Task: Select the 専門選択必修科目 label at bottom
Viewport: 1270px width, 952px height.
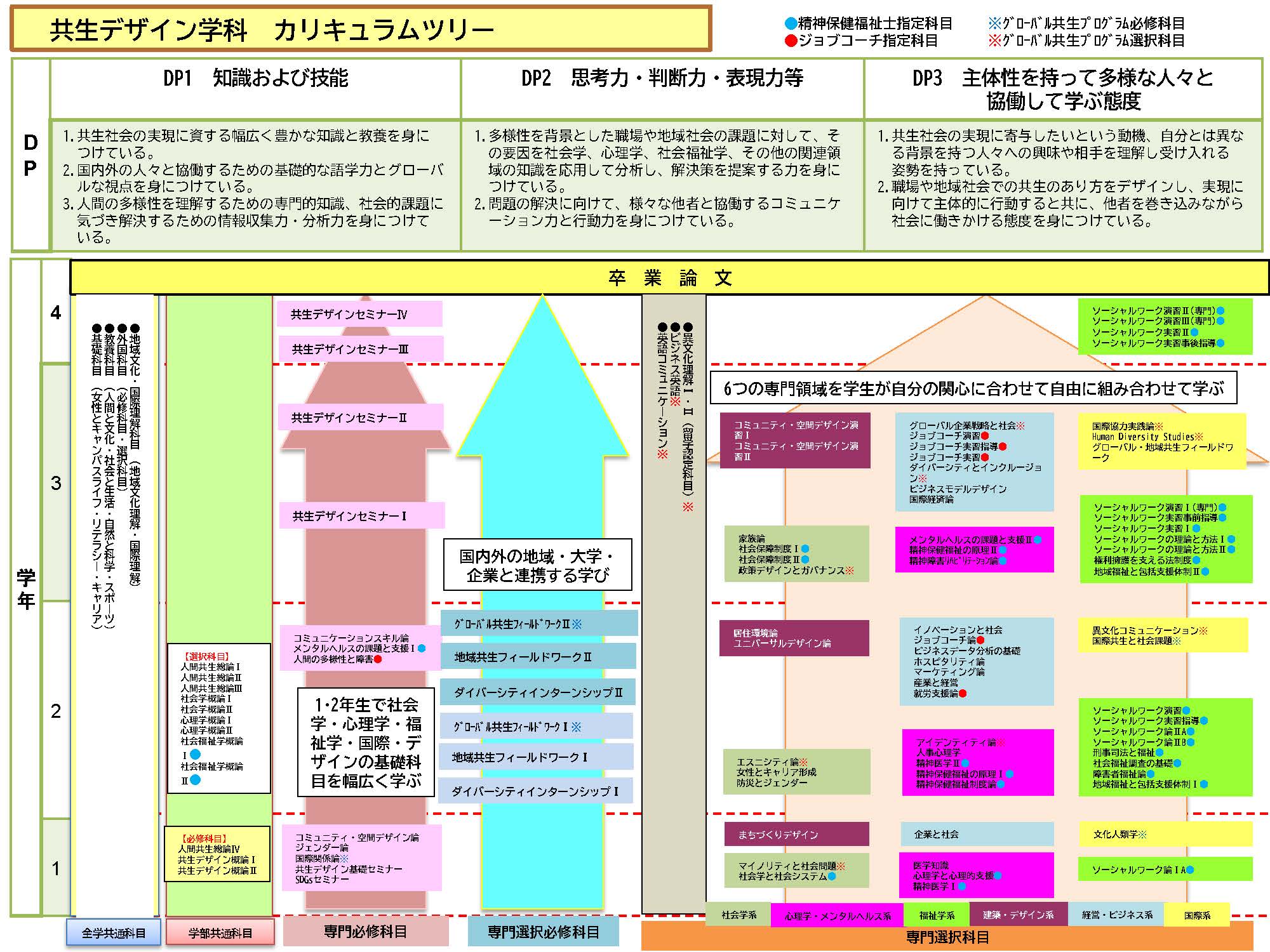Action: 543,932
